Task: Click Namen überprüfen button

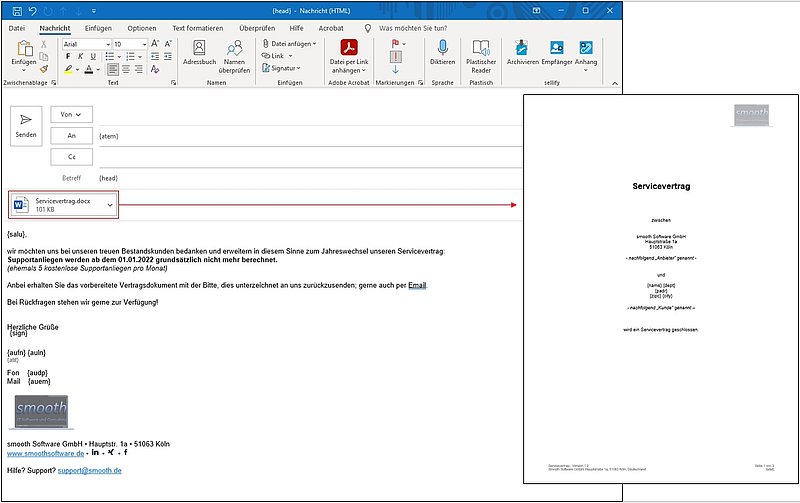Action: click(x=234, y=57)
